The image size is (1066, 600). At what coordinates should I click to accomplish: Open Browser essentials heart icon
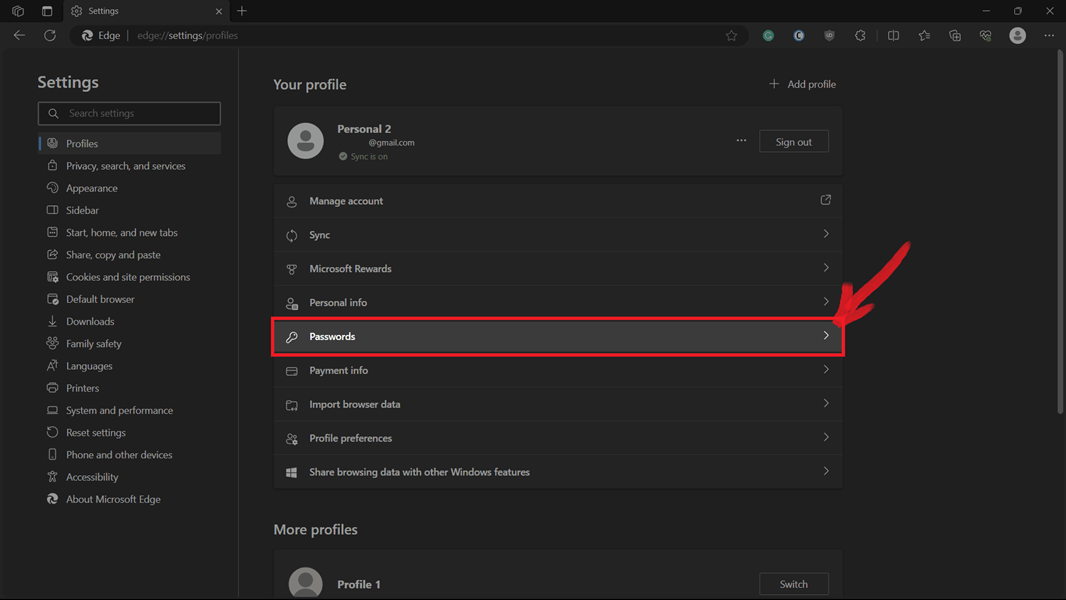point(985,35)
